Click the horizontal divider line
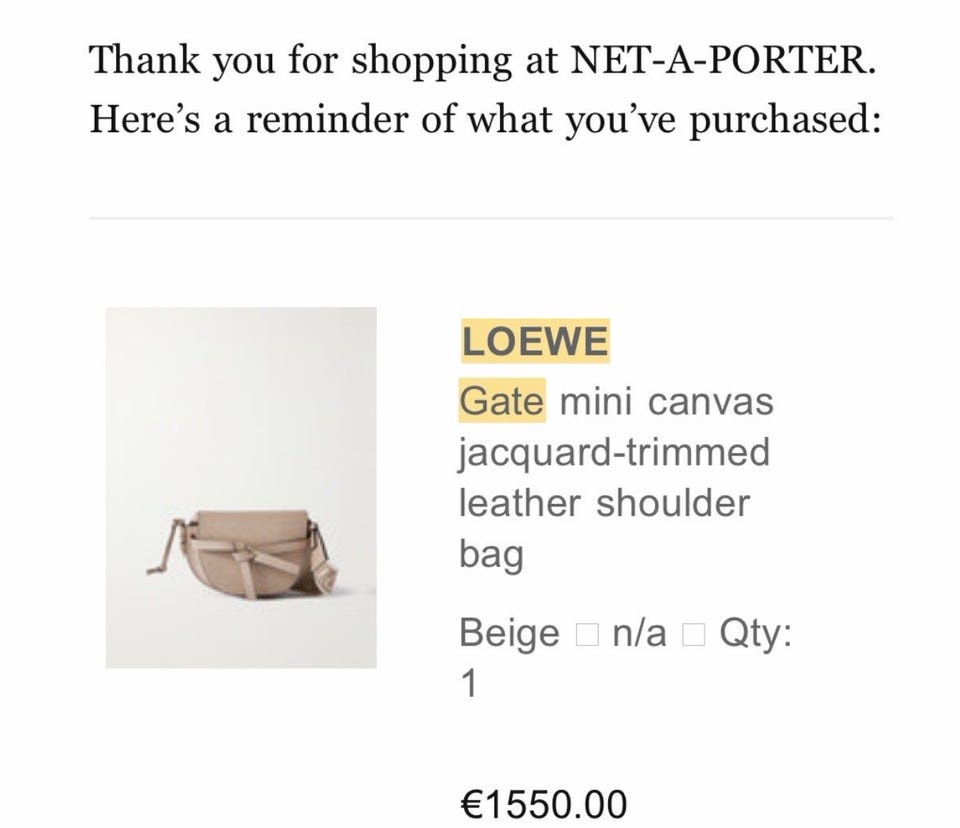Screen dimensions: 960x828 [x=490, y=218]
